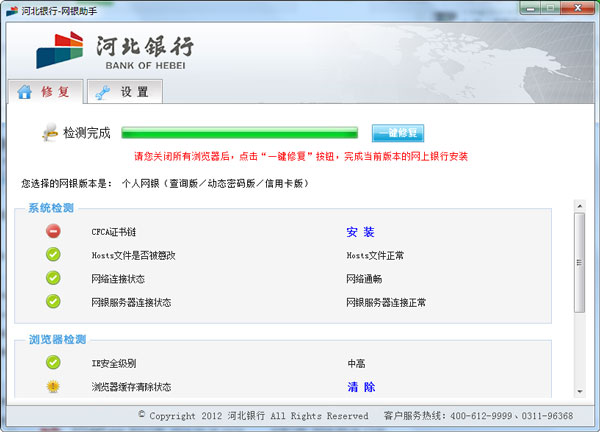
Task: Click the red CFCA证书链 error icon
Action: coord(53,231)
